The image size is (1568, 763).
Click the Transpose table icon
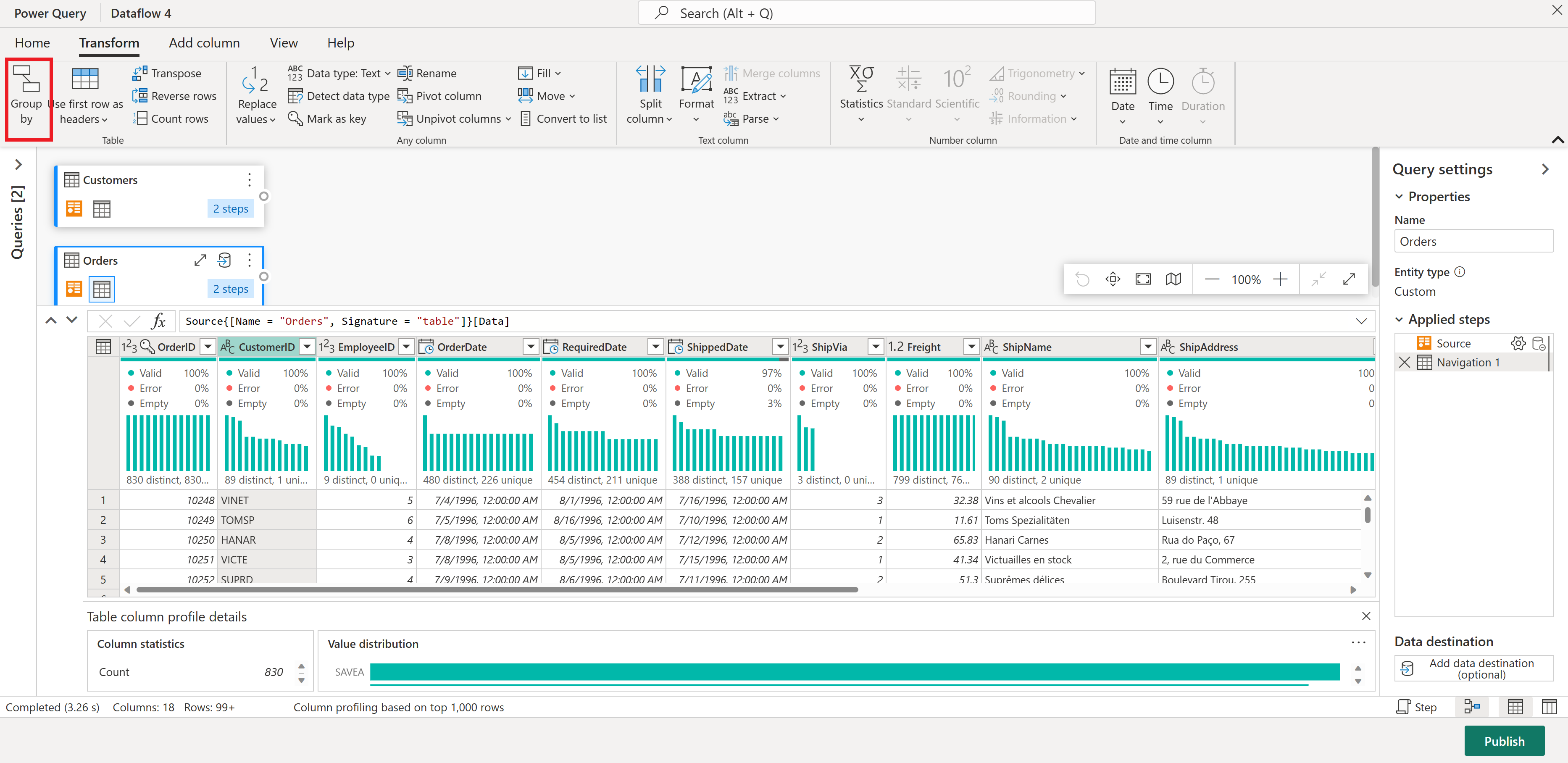click(139, 73)
